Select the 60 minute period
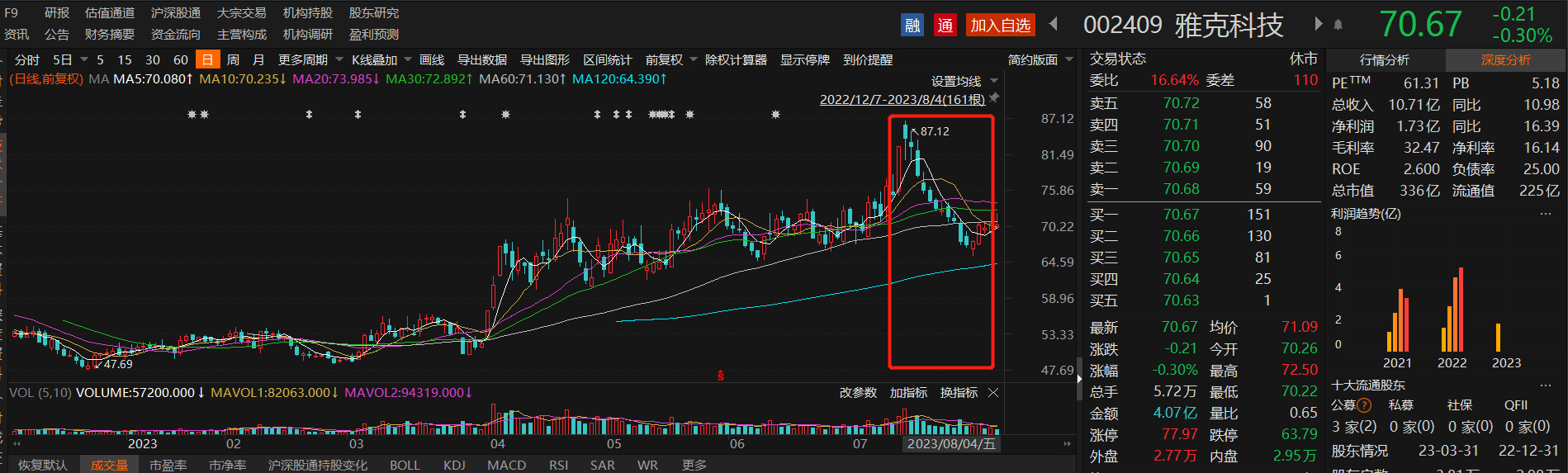 coord(181,60)
